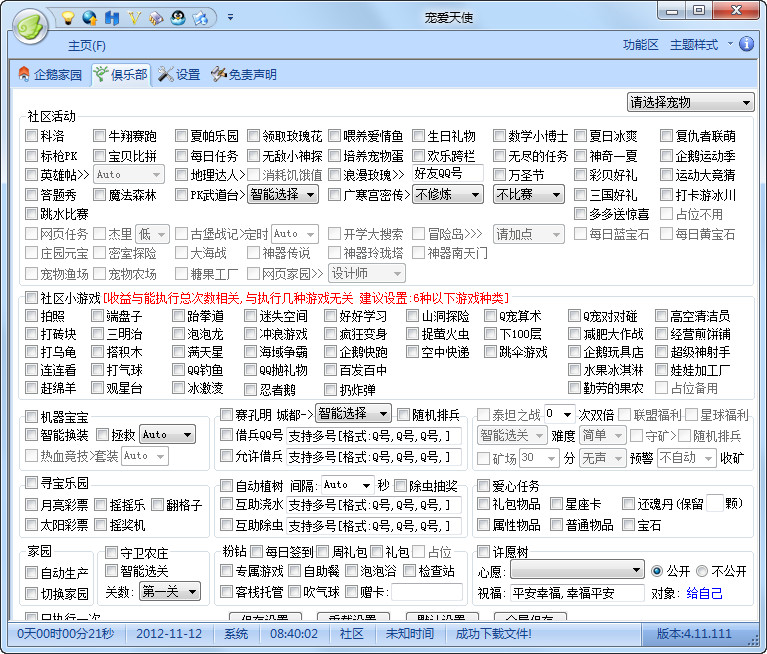Click the gold V toolbar icon
This screenshot has width=767, height=654.
tap(134, 18)
